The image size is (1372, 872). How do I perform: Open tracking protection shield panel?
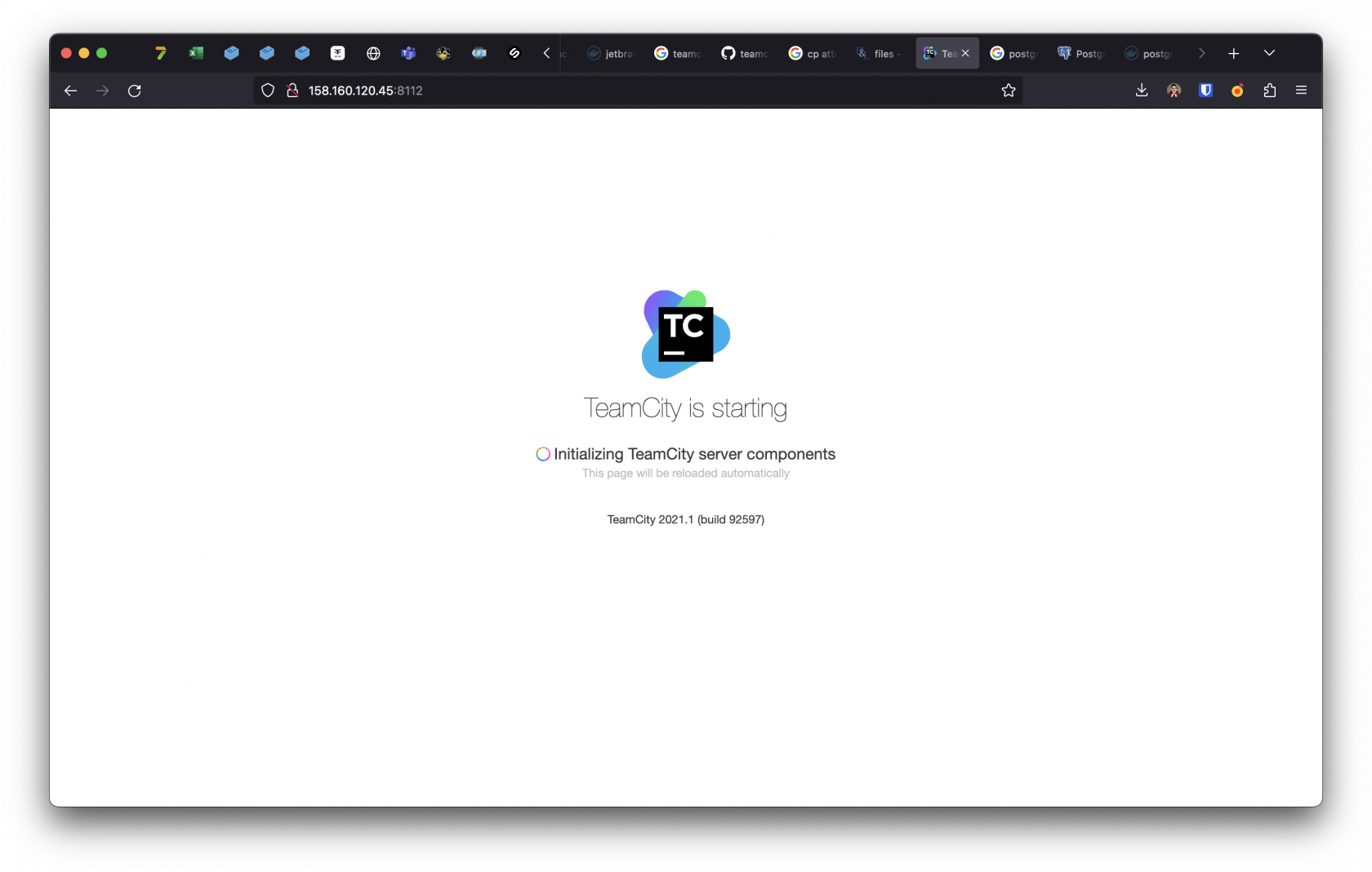pyautogui.click(x=268, y=91)
